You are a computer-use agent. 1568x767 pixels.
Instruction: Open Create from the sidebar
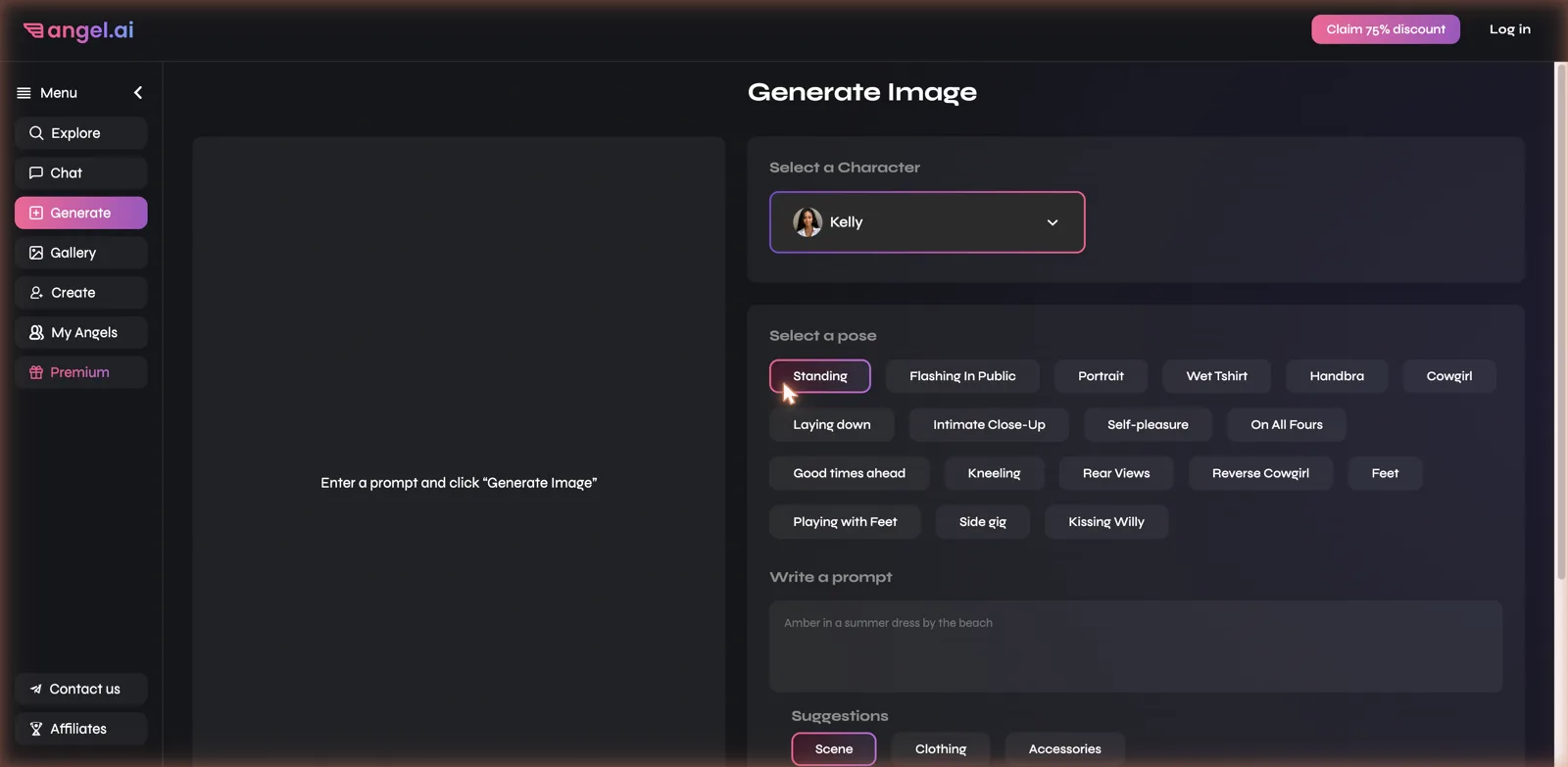tap(81, 293)
